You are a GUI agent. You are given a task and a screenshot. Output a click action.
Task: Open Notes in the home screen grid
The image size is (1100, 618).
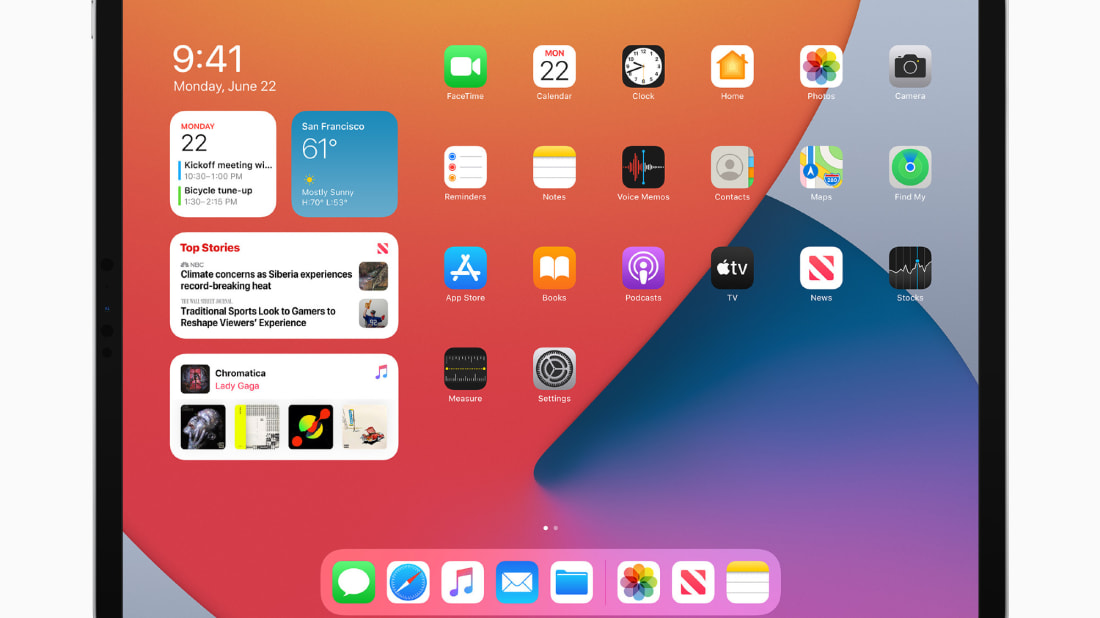[x=554, y=168]
